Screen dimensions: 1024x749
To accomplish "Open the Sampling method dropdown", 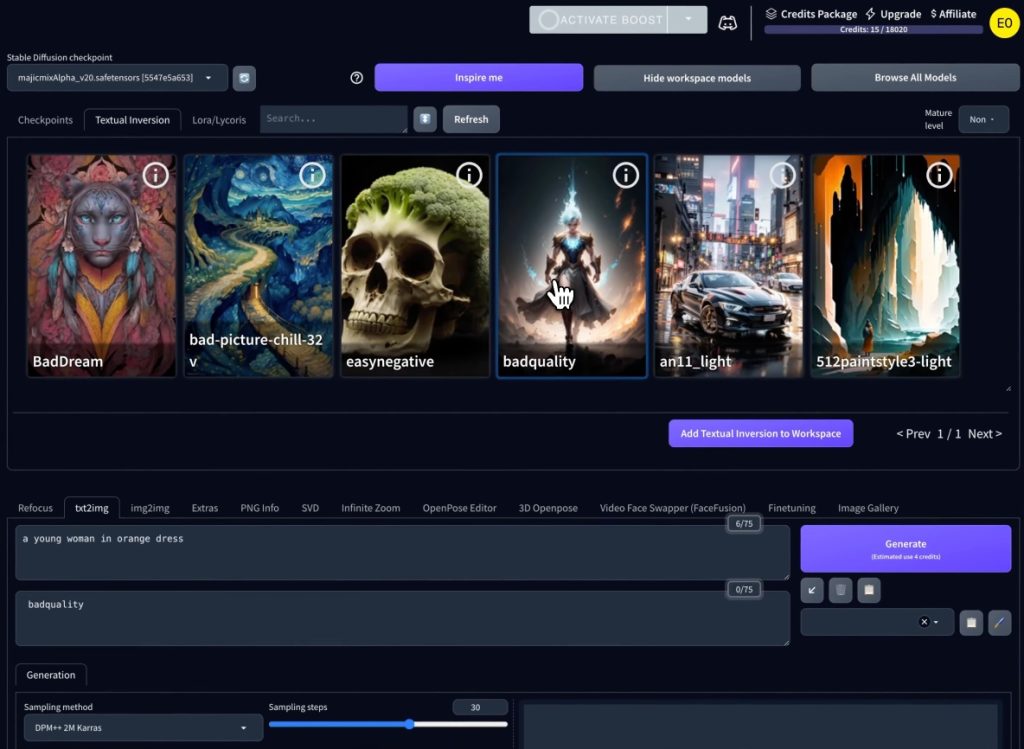I will [x=143, y=728].
